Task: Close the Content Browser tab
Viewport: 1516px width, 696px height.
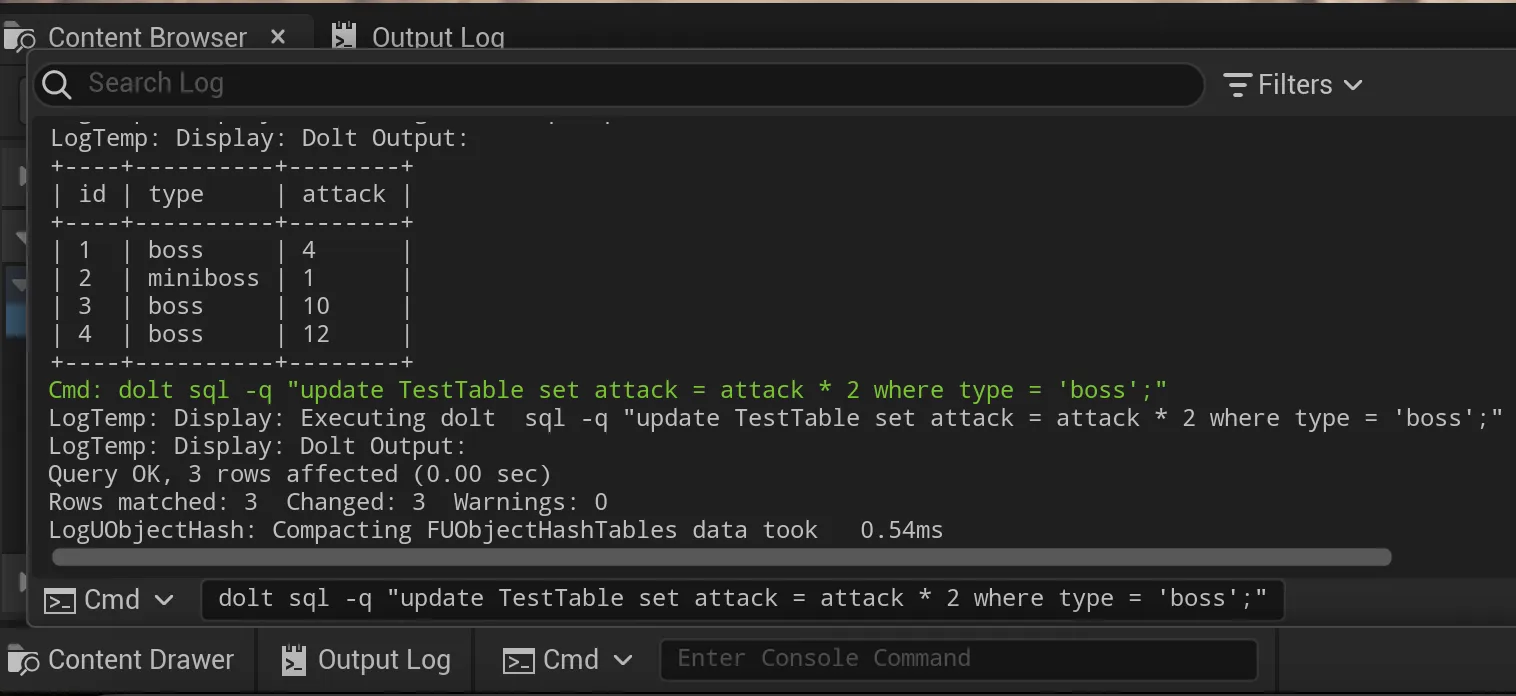Action: coord(278,37)
